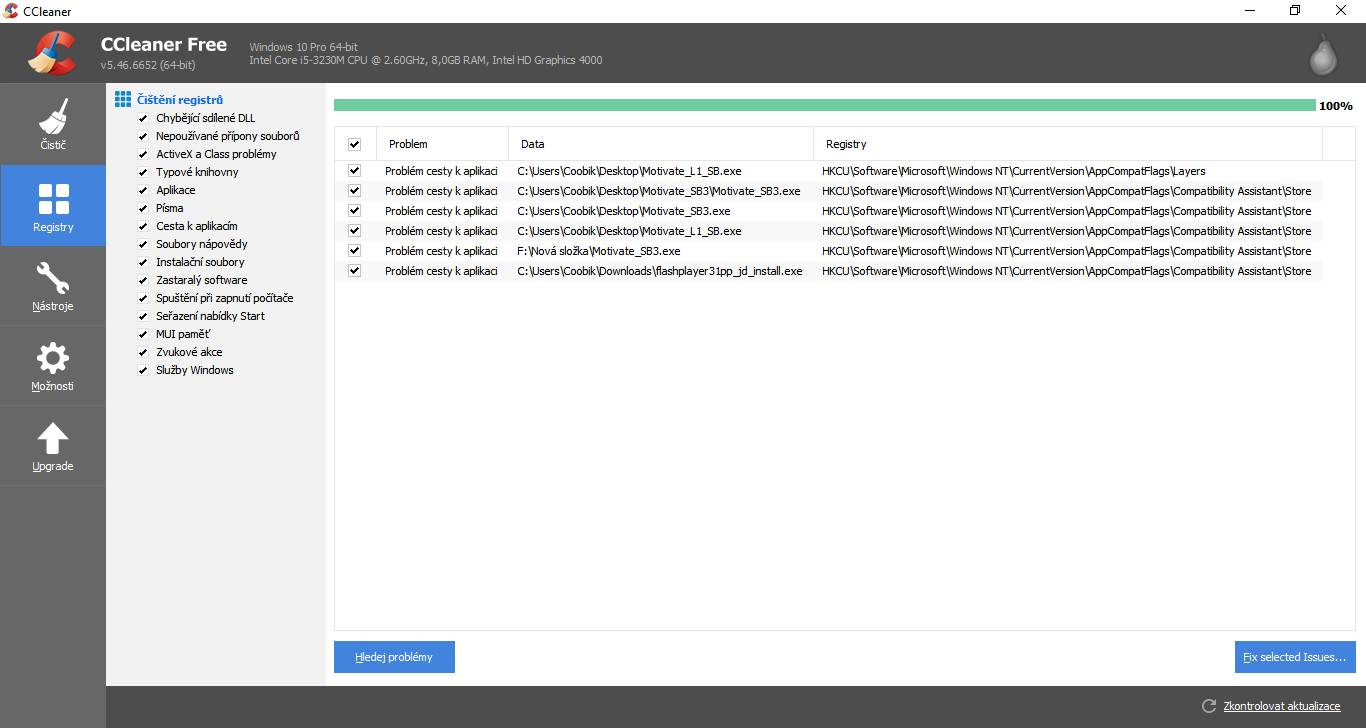Toggle Instalační soubory checkbox
Screen dimensions: 1366x728
pyautogui.click(x=143, y=262)
